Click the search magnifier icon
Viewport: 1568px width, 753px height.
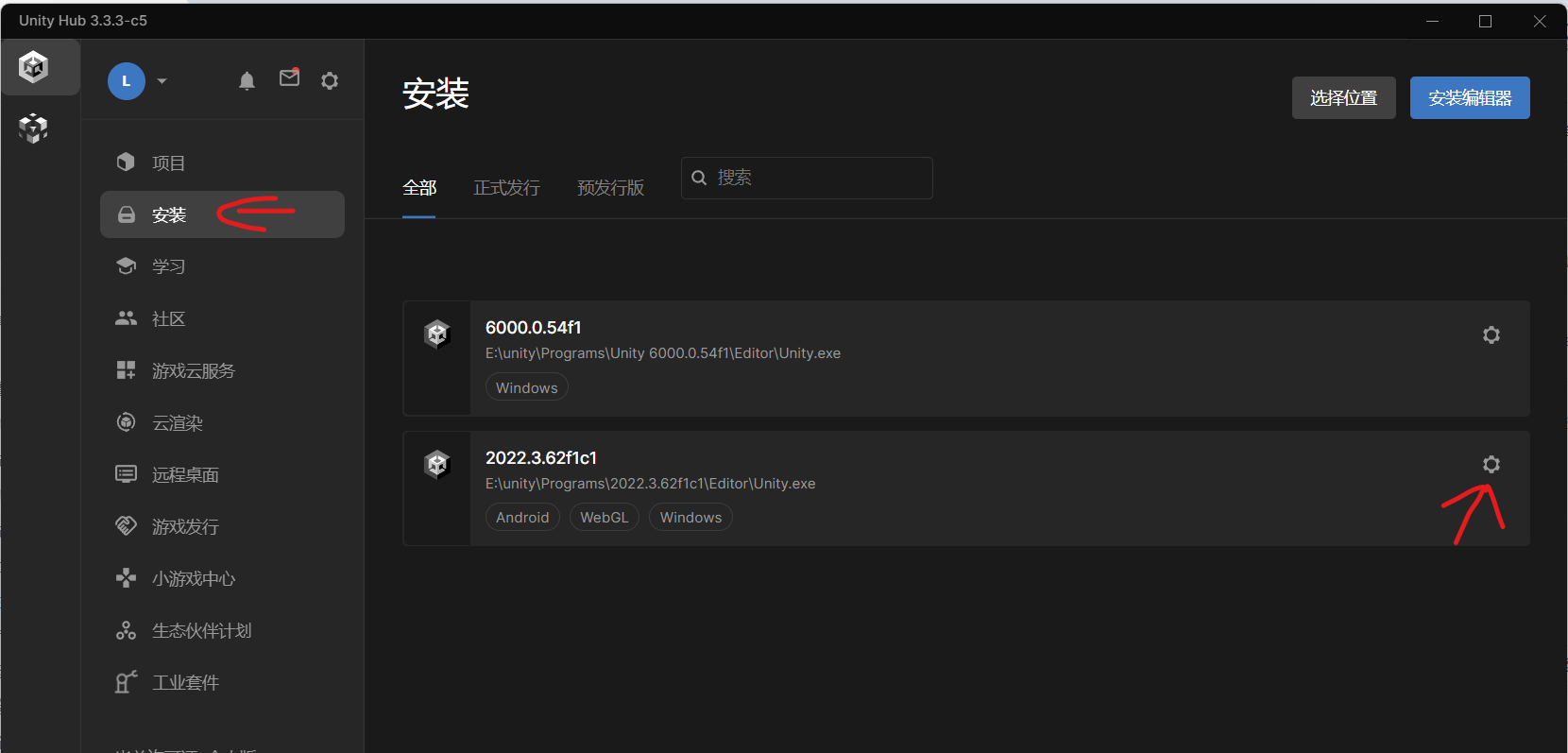(699, 178)
